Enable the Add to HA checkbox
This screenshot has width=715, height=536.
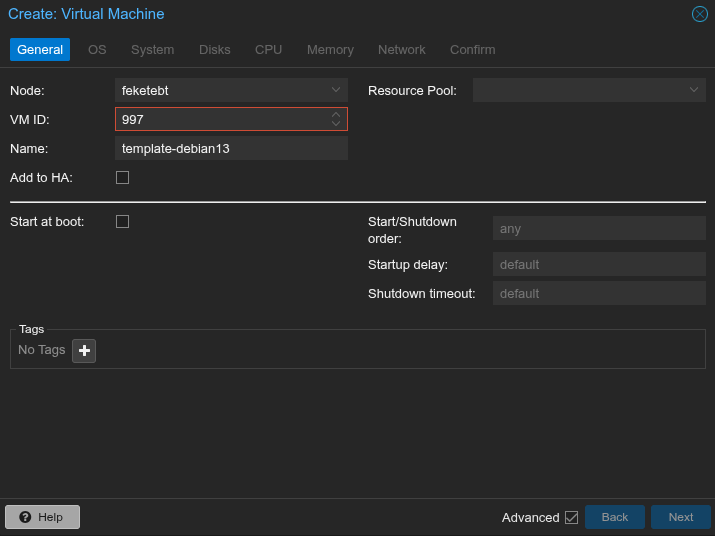click(123, 178)
